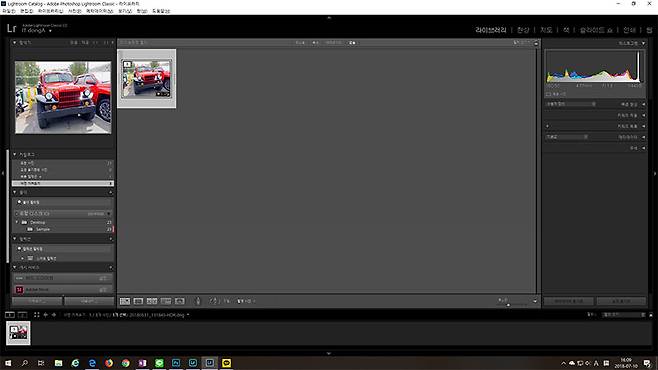Expand the Keywording panel
This screenshot has width=658, height=370.
coord(644,115)
